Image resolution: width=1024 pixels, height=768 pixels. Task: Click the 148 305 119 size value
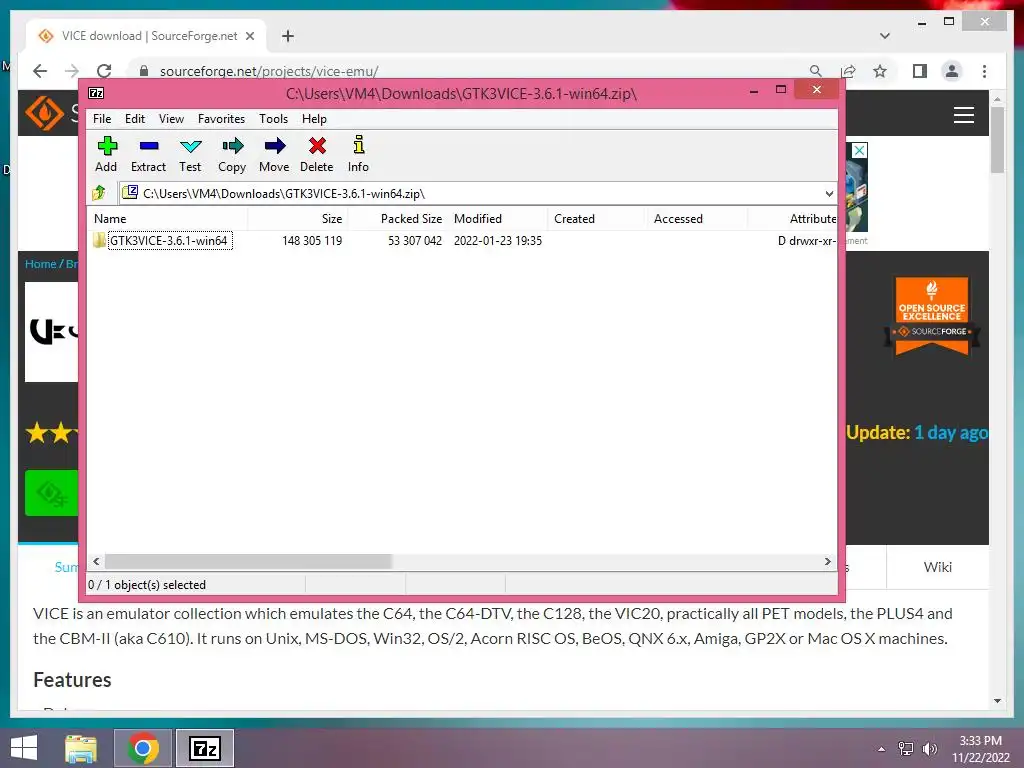(x=312, y=241)
